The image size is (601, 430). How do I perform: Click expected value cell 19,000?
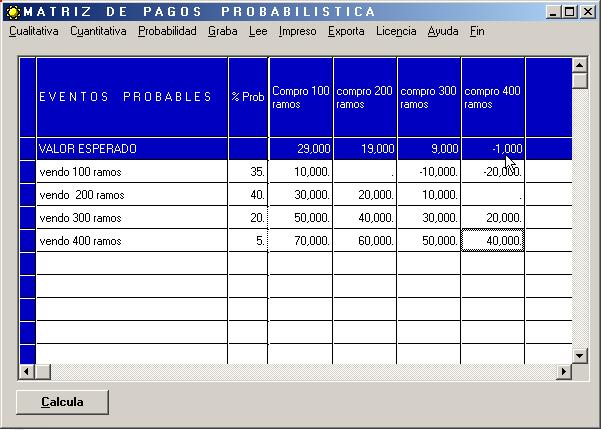coord(365,149)
